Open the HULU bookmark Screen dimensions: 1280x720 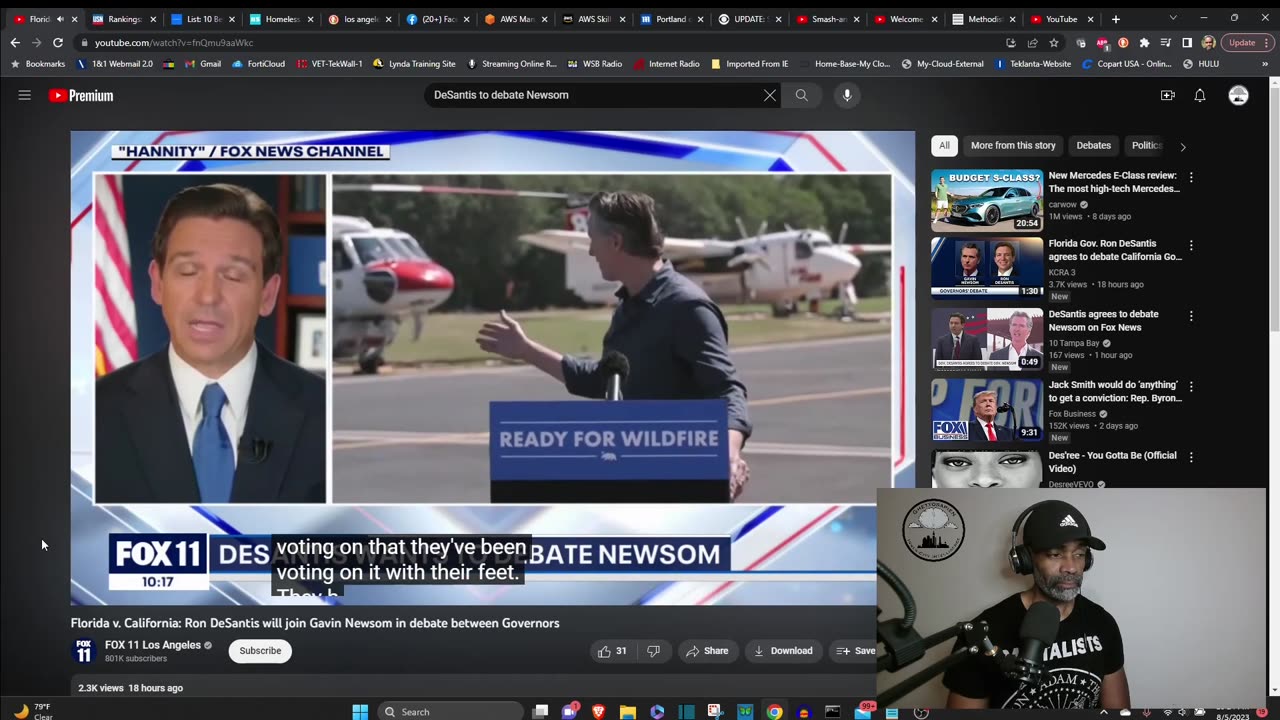1200,64
